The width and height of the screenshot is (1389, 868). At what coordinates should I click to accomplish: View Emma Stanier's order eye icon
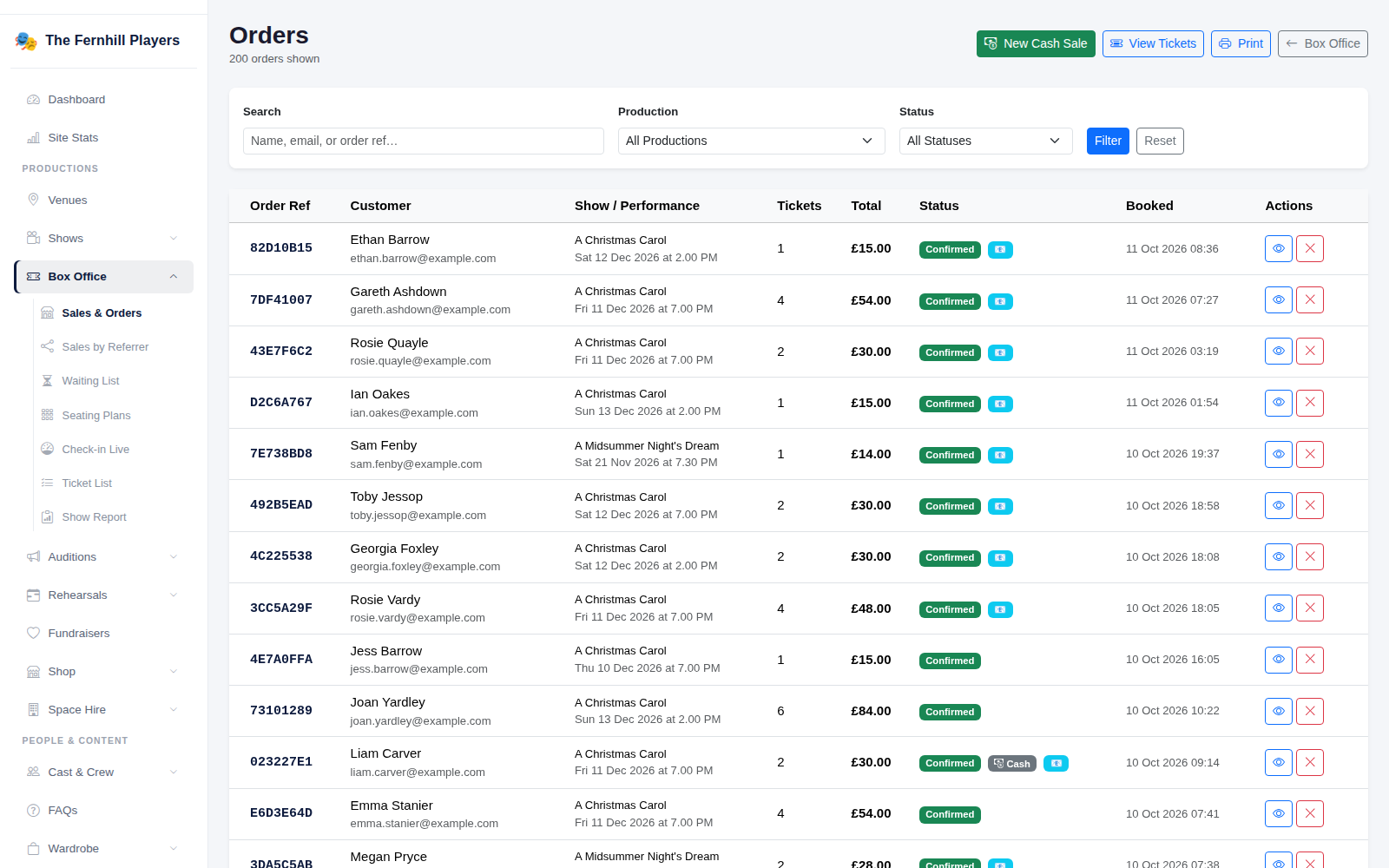pos(1279,813)
